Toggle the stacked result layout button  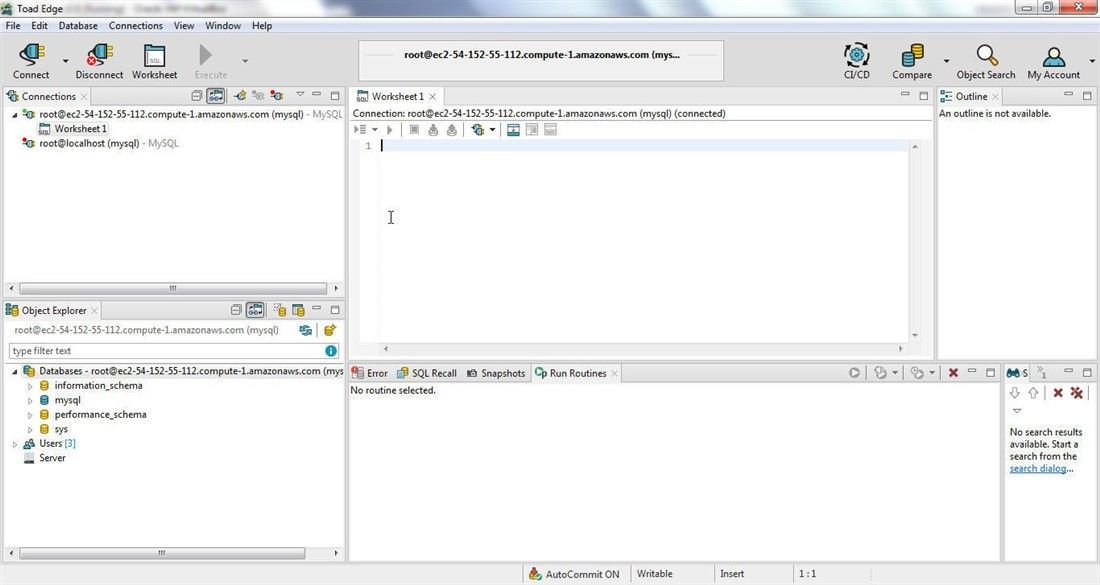point(551,129)
